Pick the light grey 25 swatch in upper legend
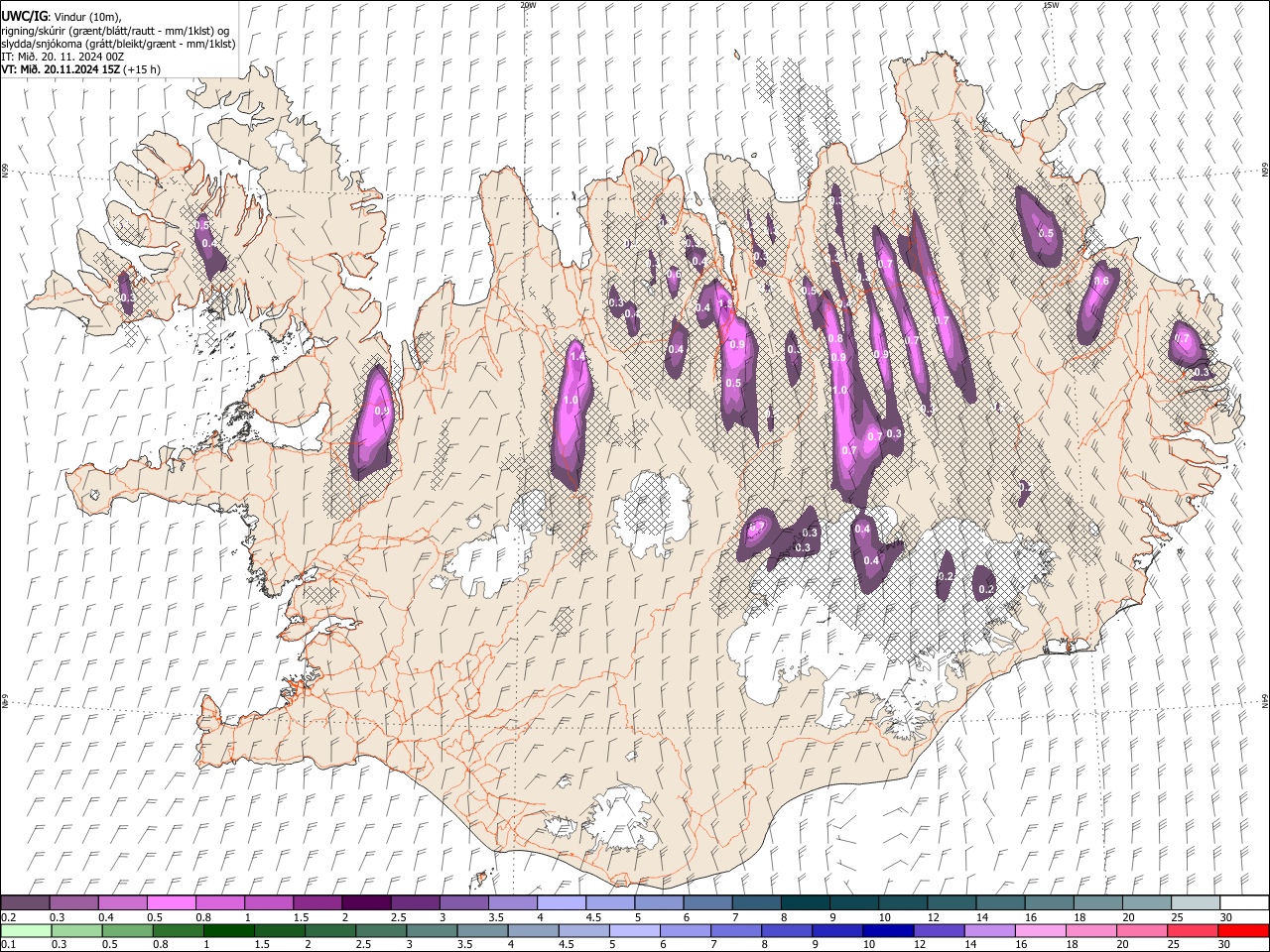The width and height of the screenshot is (1270, 952). pyautogui.click(x=1195, y=903)
